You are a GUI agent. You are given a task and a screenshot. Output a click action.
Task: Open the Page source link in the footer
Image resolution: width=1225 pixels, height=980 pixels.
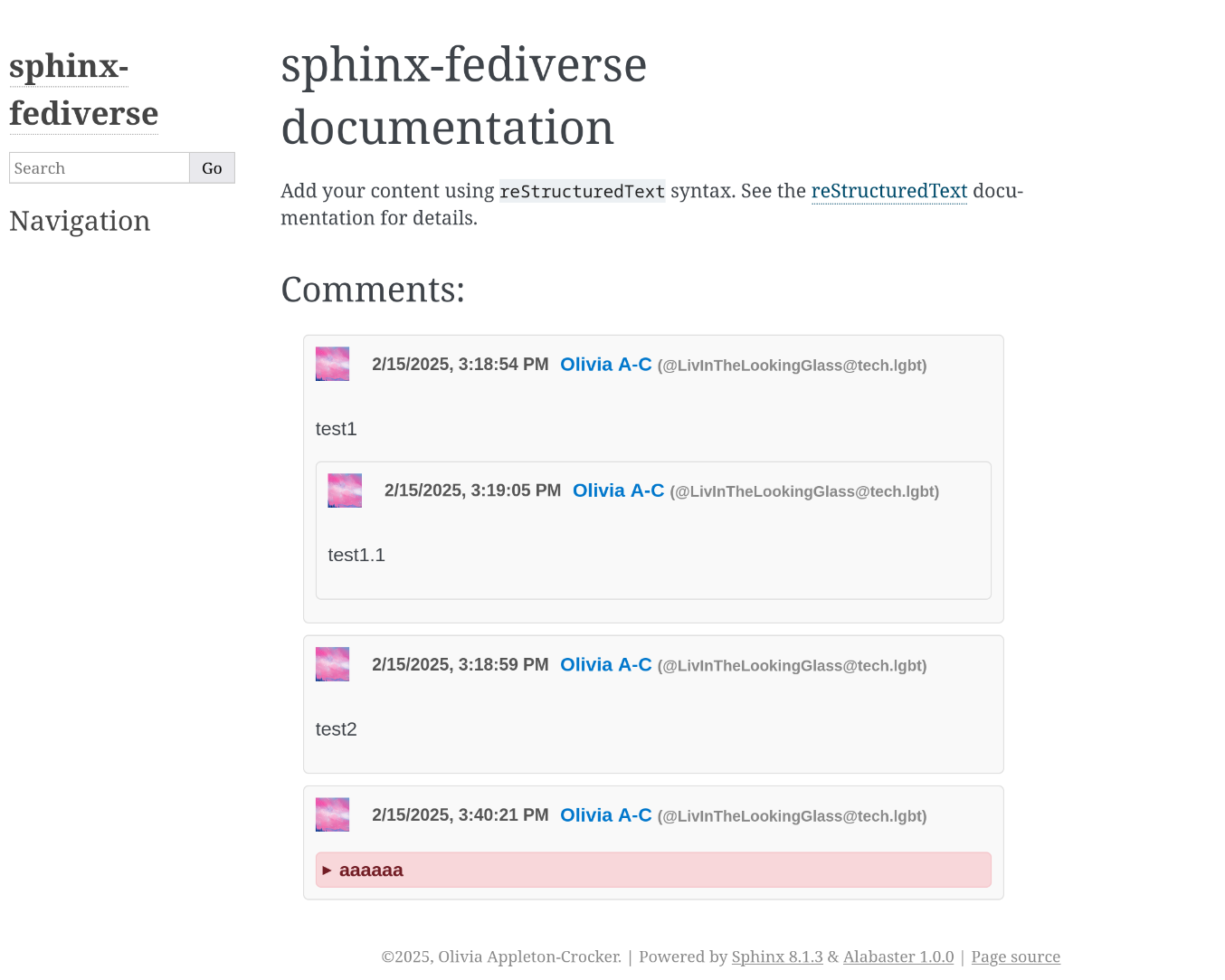1015,956
